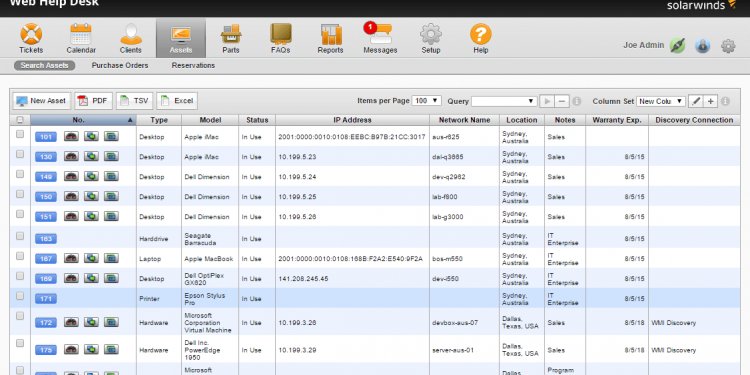The image size is (750, 375).
Task: Open the orange Help question mark
Action: pos(481,38)
